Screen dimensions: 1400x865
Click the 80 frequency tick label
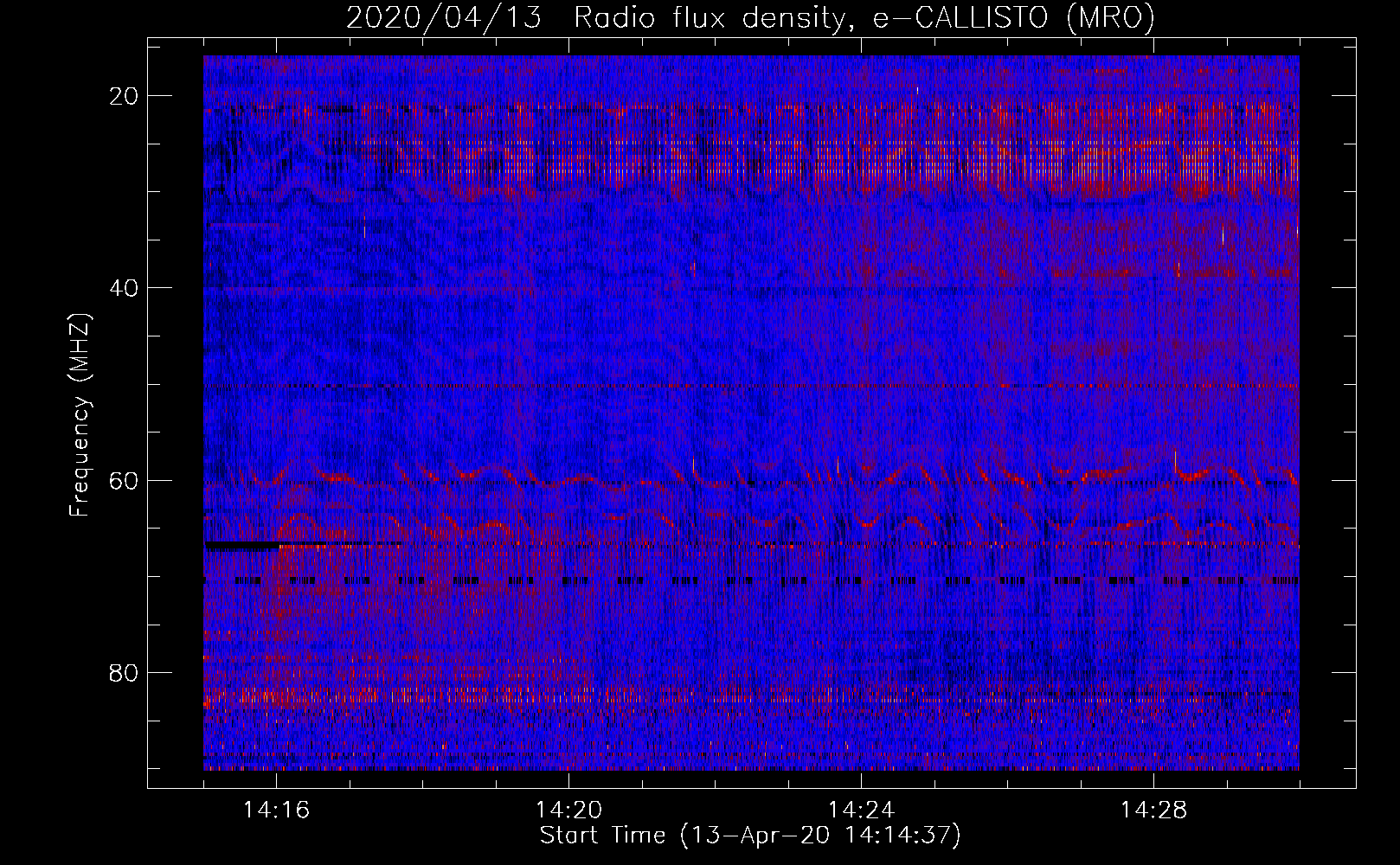click(124, 673)
